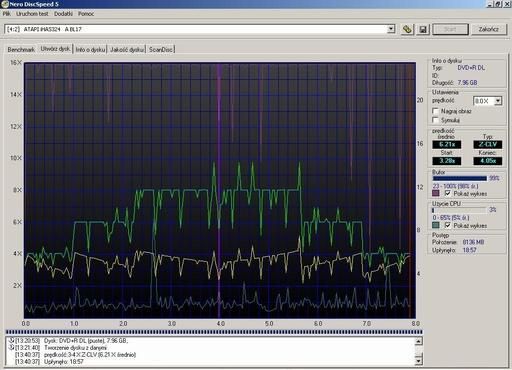Click the 7.96 GB disc length value
Image resolution: width=512 pixels, height=370 pixels.
tap(467, 82)
